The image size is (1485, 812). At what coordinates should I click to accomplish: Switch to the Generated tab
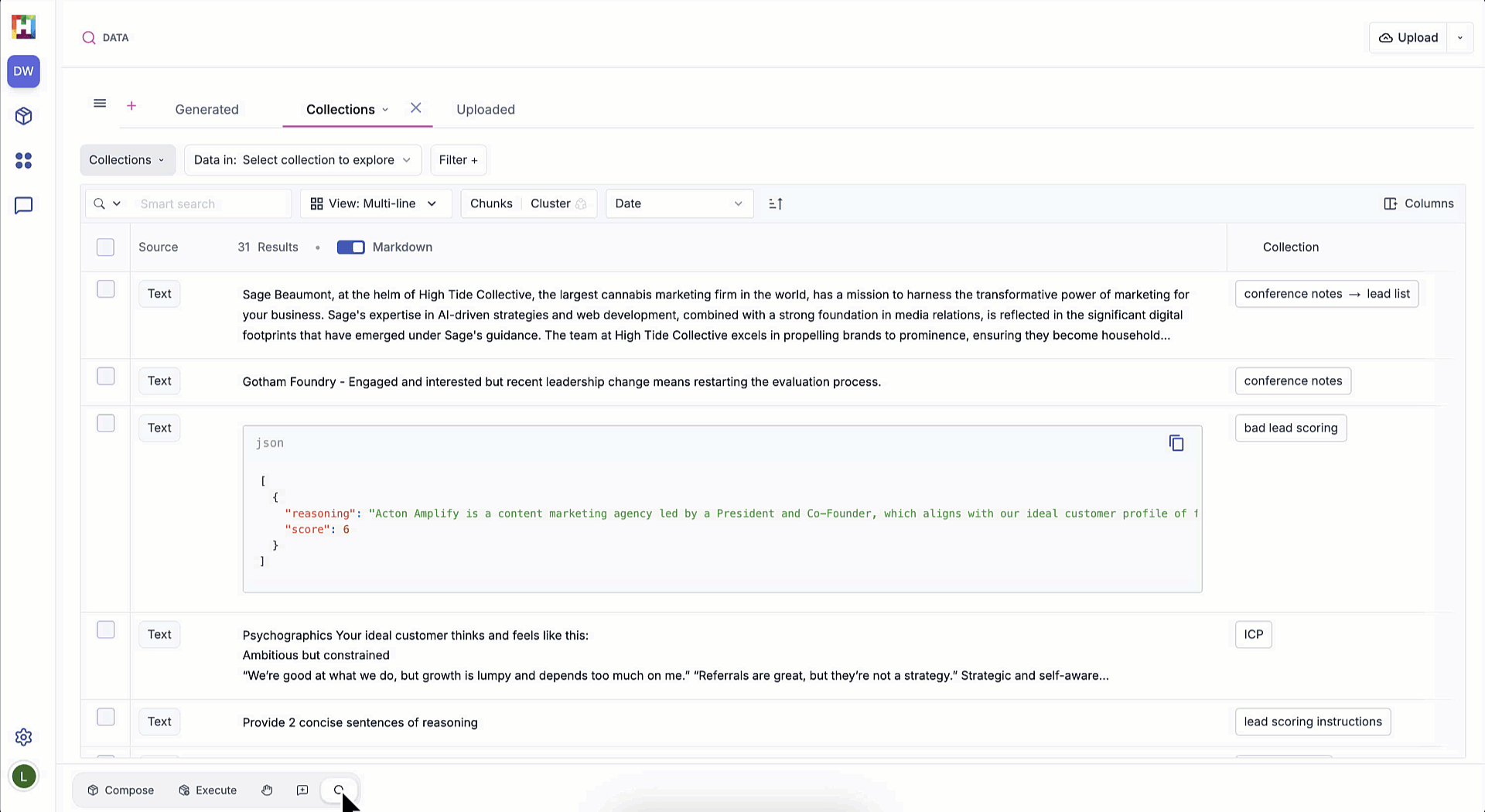click(x=207, y=110)
